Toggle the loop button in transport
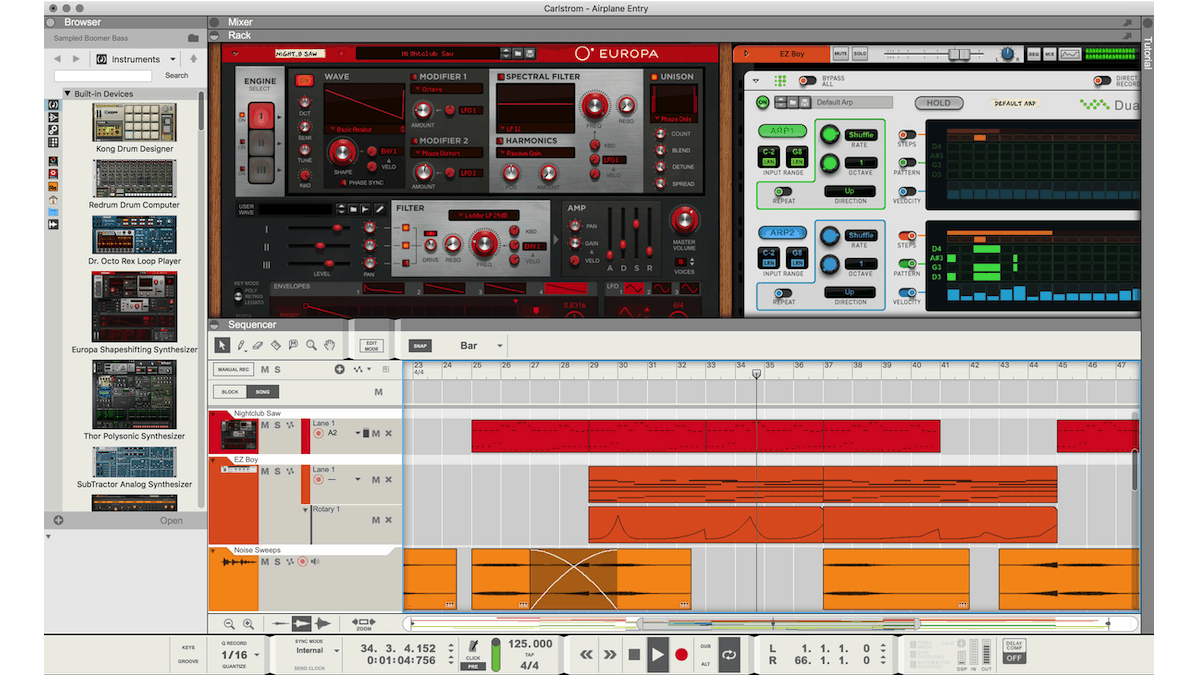Image resolution: width=1200 pixels, height=675 pixels. 730,654
